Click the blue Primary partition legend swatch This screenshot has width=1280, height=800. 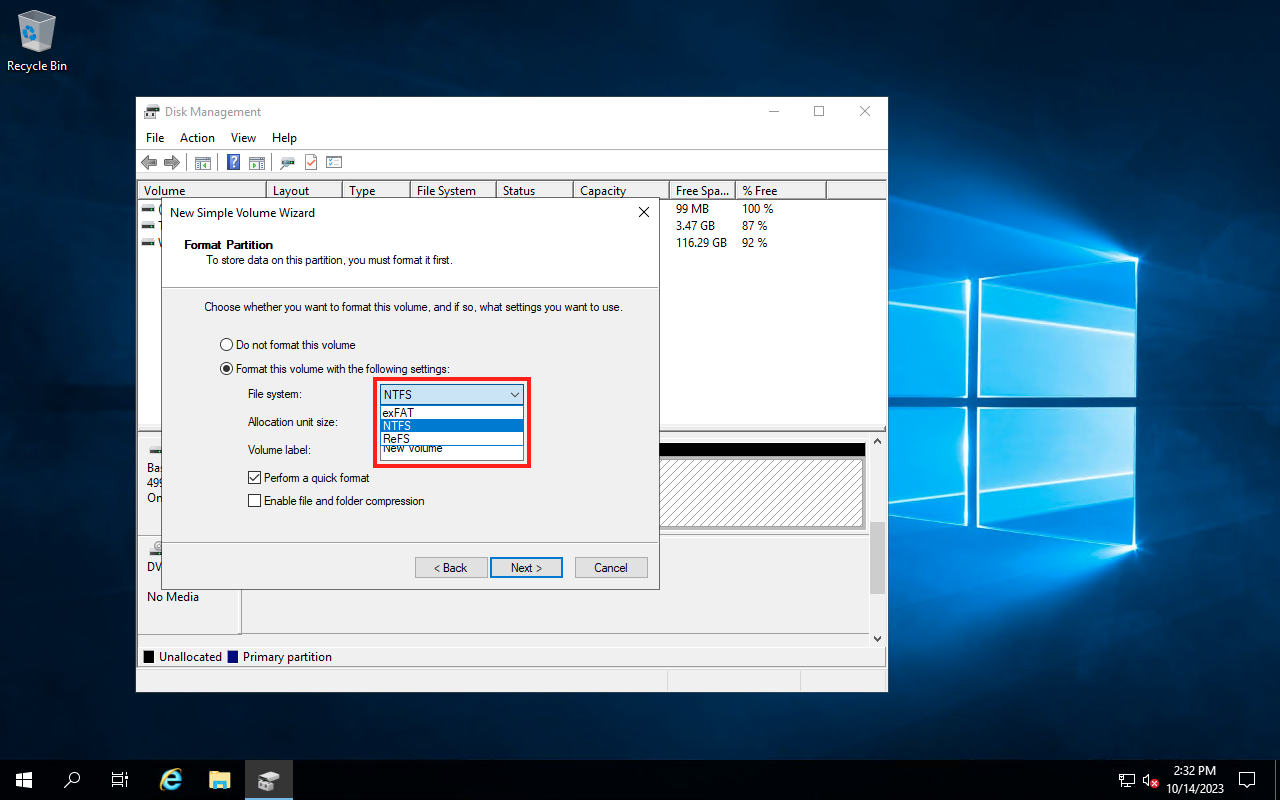[233, 657]
